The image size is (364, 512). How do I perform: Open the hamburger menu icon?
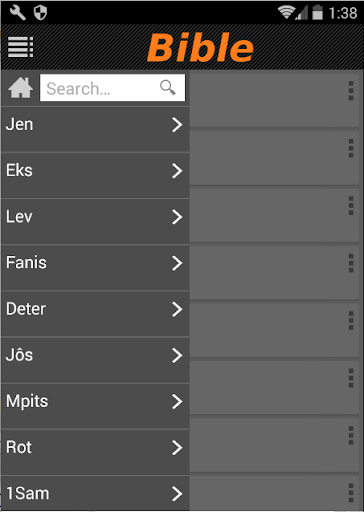[20, 47]
